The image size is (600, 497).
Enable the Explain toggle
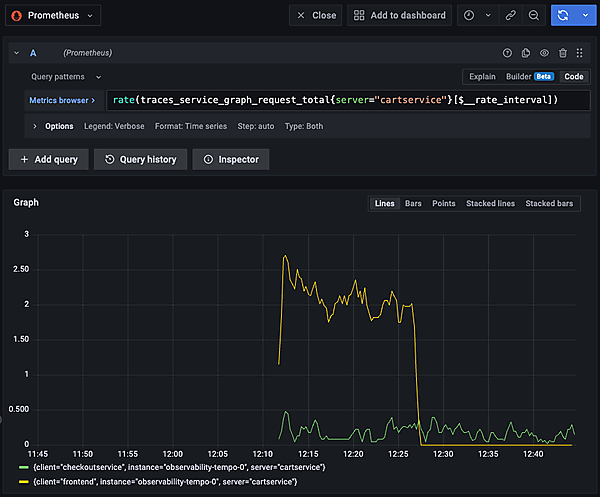point(482,76)
